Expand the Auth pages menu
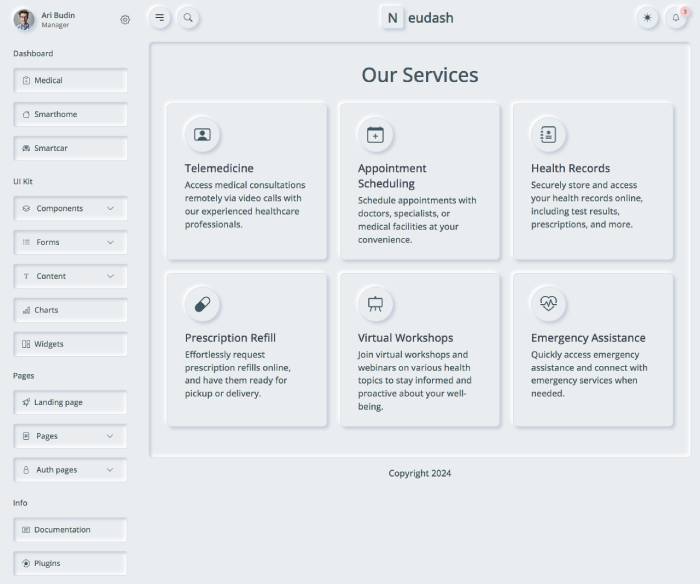Screen dimensions: 700x584 tap(71, 470)
